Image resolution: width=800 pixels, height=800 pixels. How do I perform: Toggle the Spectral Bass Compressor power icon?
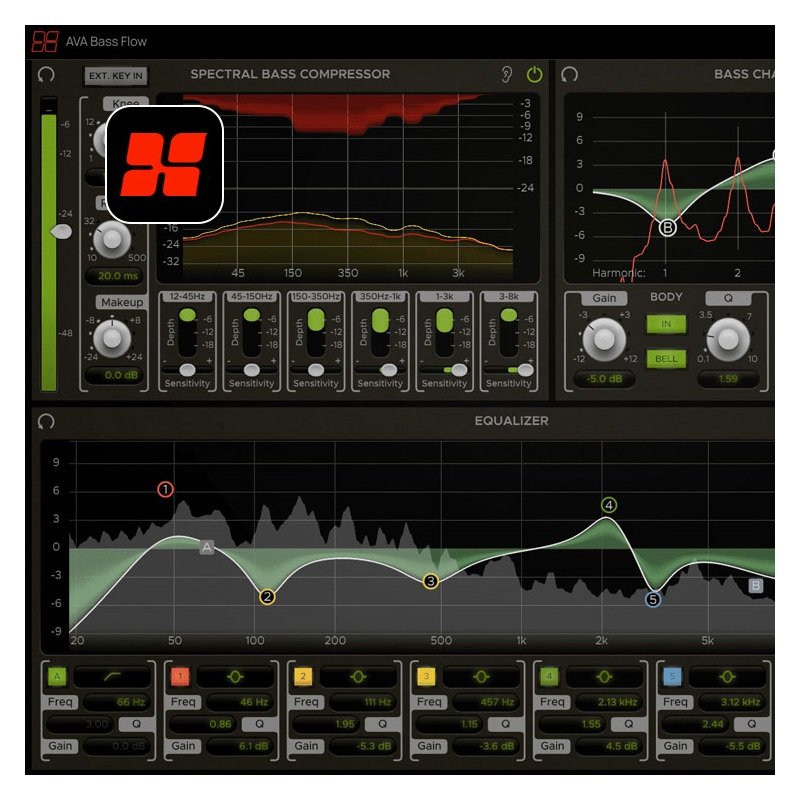coord(534,74)
